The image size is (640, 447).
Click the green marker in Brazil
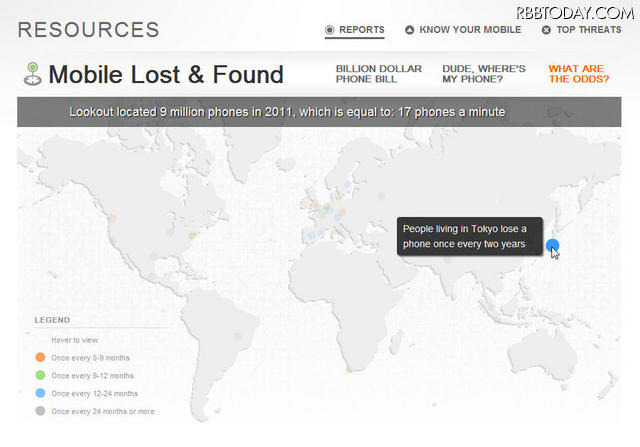click(238, 336)
